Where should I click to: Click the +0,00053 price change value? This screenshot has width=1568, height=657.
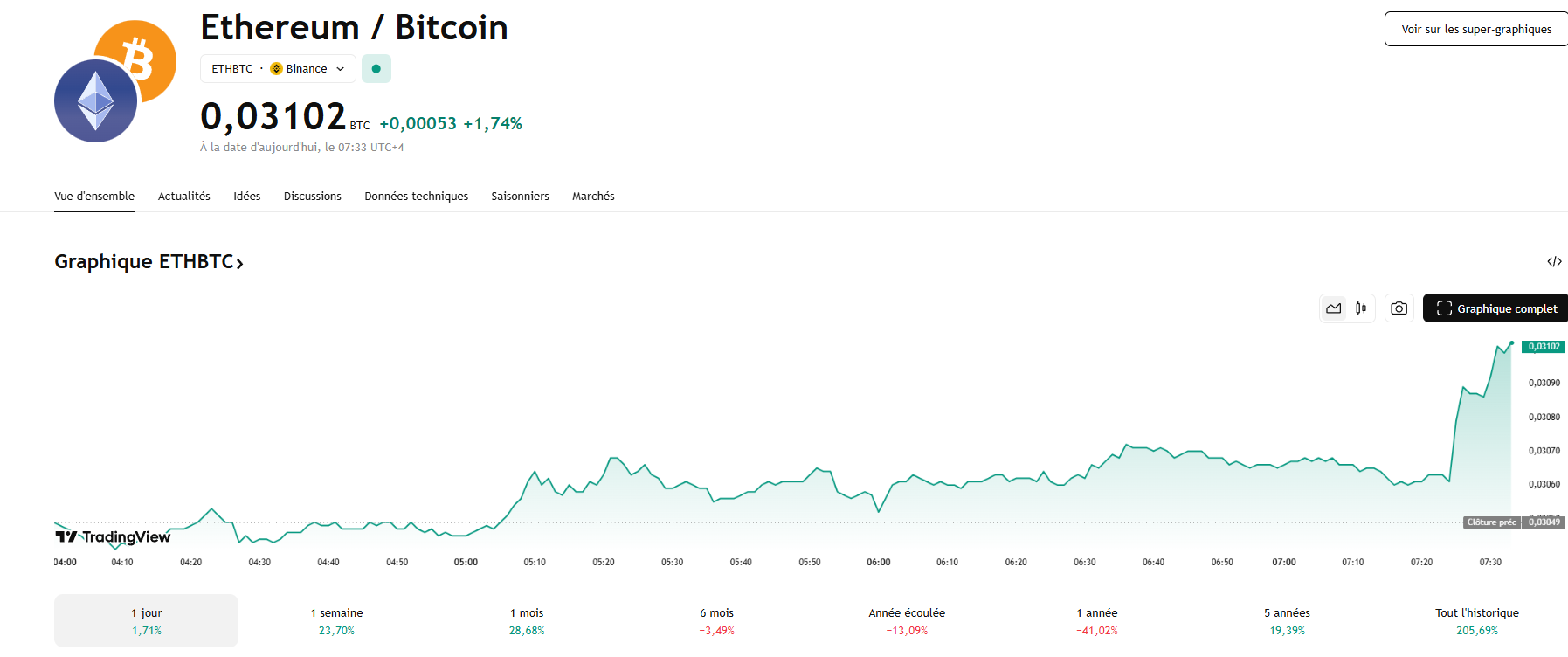[x=418, y=123]
